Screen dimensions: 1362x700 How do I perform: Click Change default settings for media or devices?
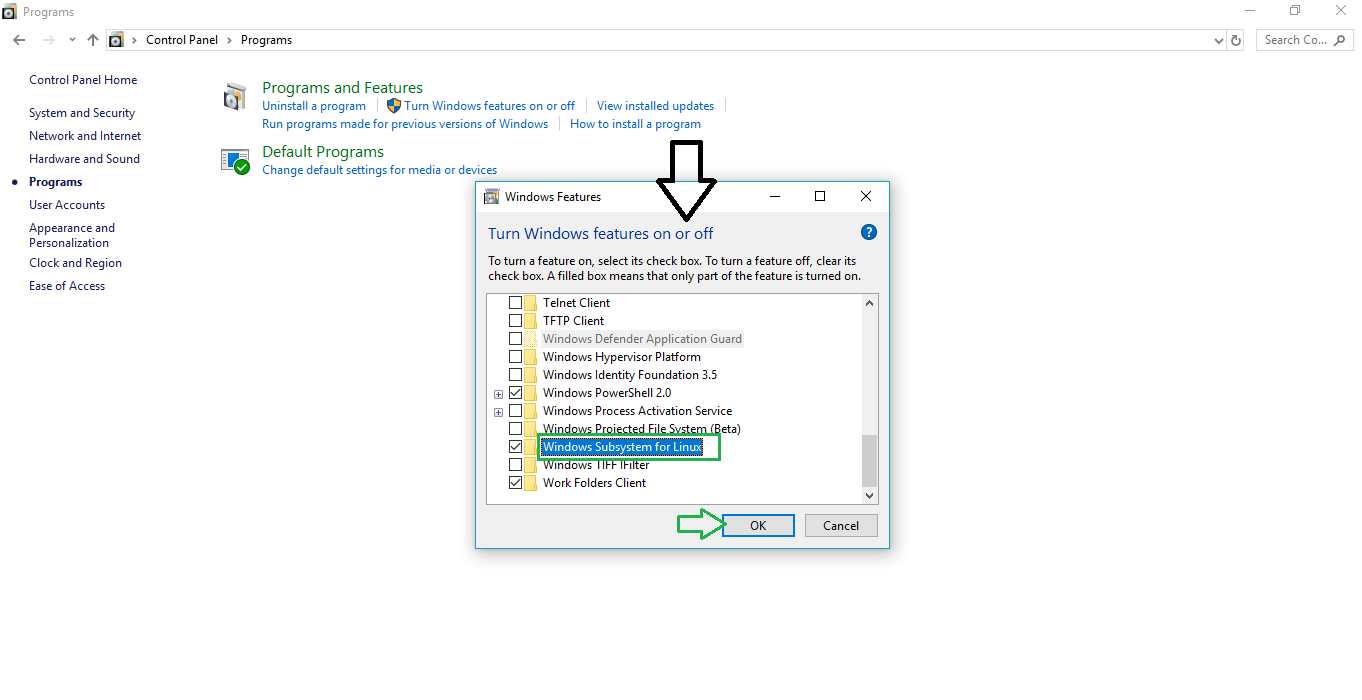coord(379,170)
